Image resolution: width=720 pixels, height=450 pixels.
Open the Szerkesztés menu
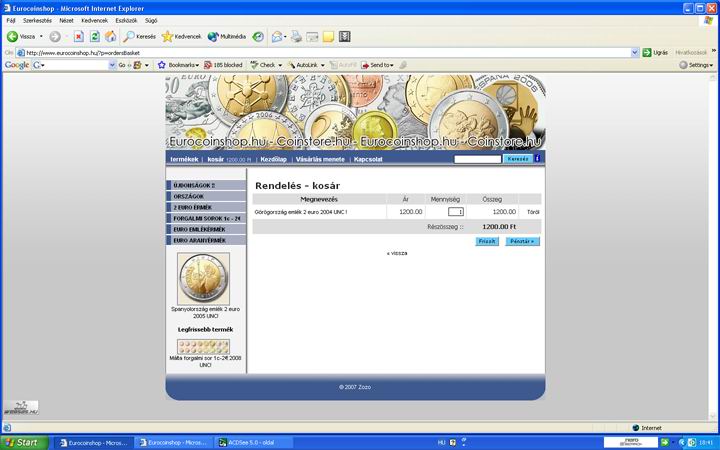point(37,21)
